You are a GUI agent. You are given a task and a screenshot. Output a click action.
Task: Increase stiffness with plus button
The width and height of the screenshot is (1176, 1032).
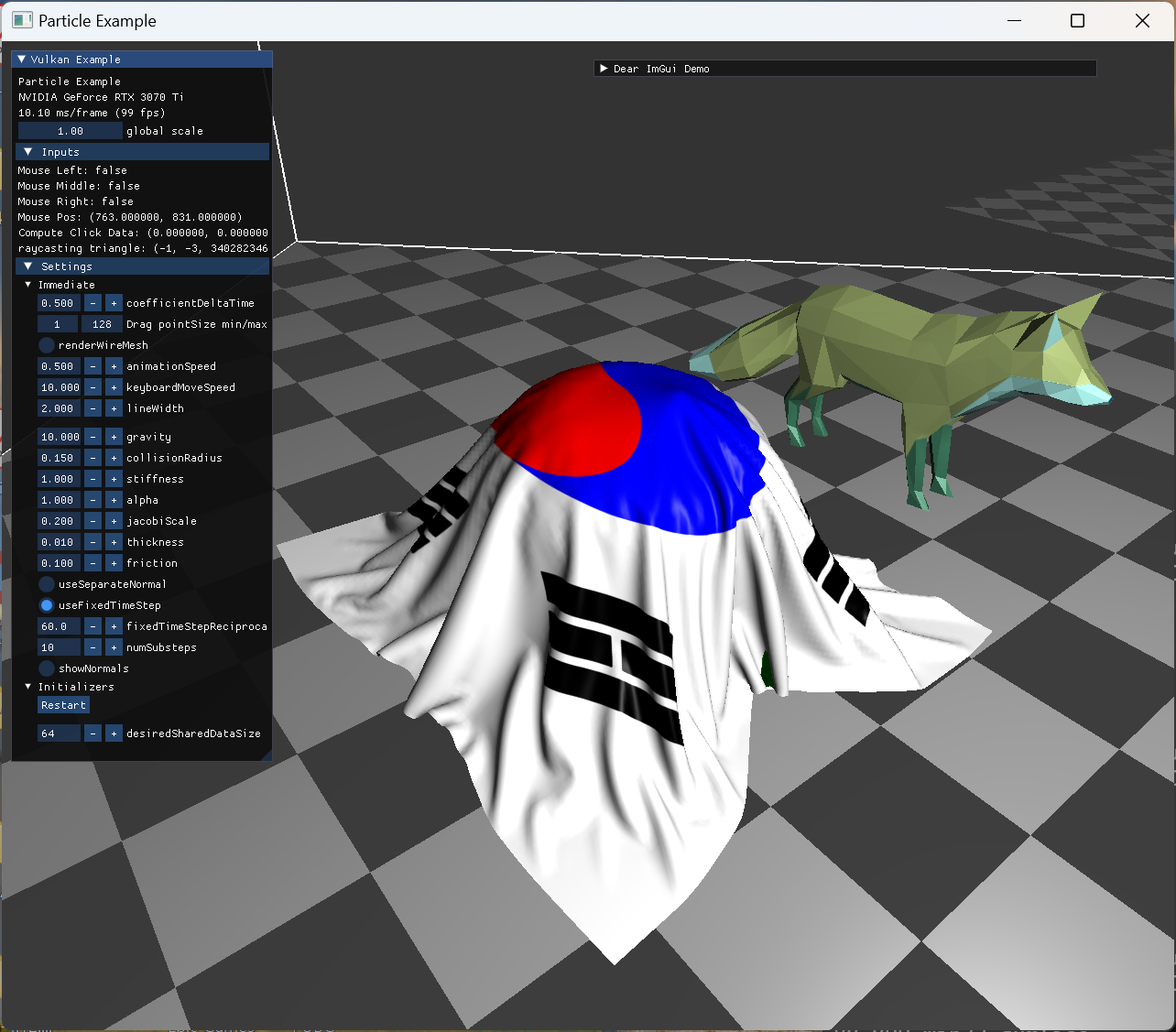click(x=114, y=479)
